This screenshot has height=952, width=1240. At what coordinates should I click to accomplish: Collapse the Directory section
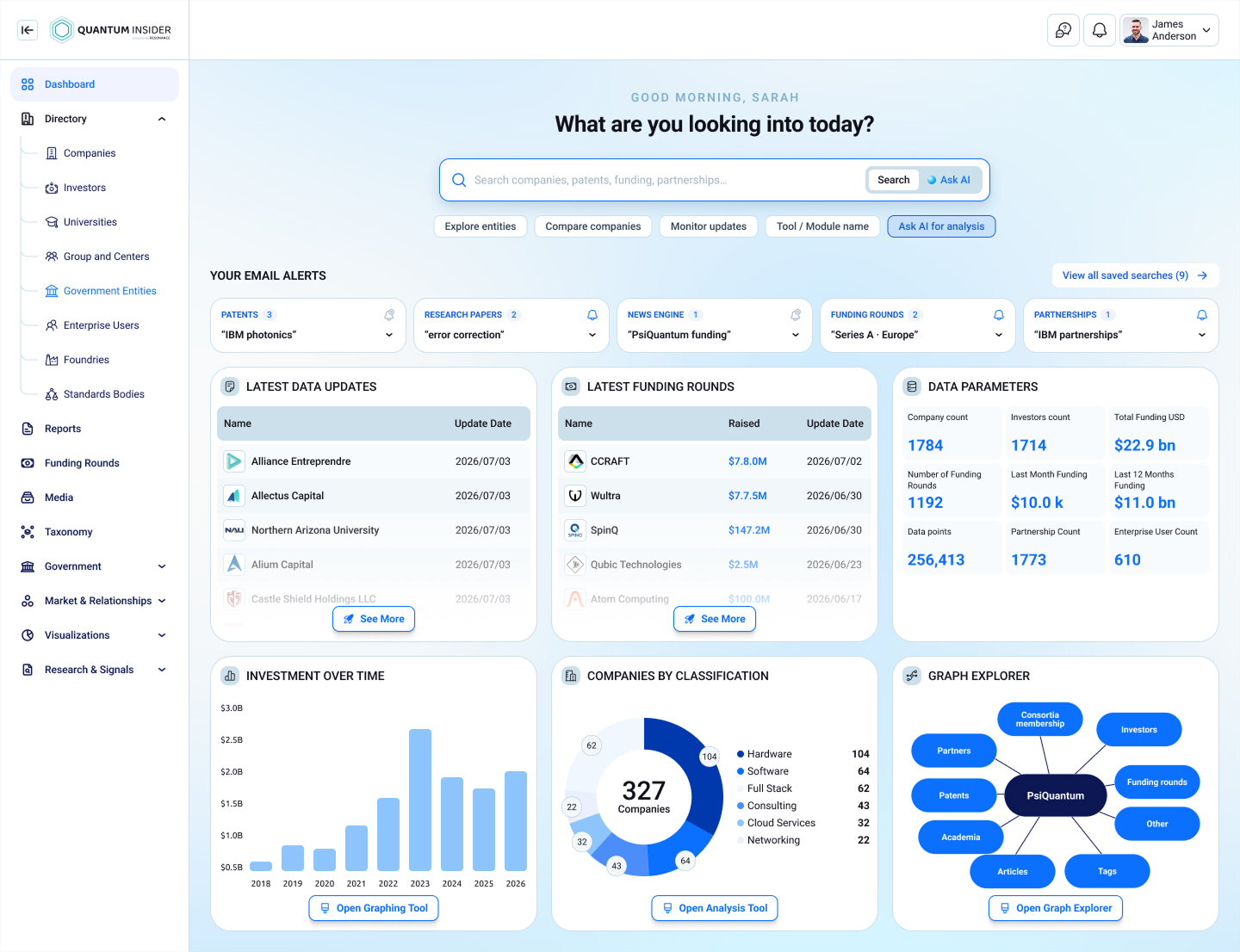pyautogui.click(x=162, y=119)
